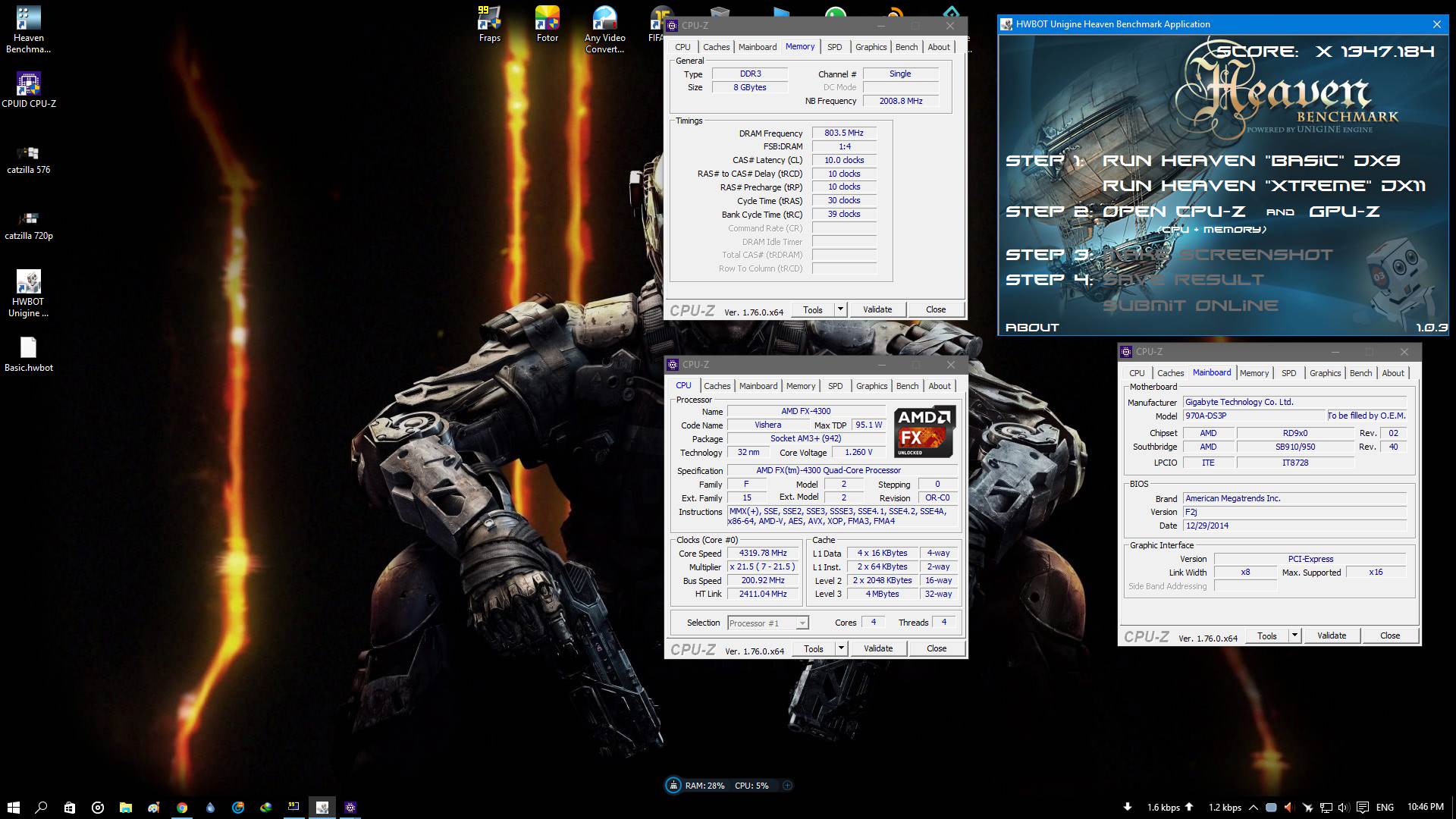Click ABOUT in the HWBOT Heaven app
This screenshot has height=819, width=1456.
pyautogui.click(x=1031, y=328)
